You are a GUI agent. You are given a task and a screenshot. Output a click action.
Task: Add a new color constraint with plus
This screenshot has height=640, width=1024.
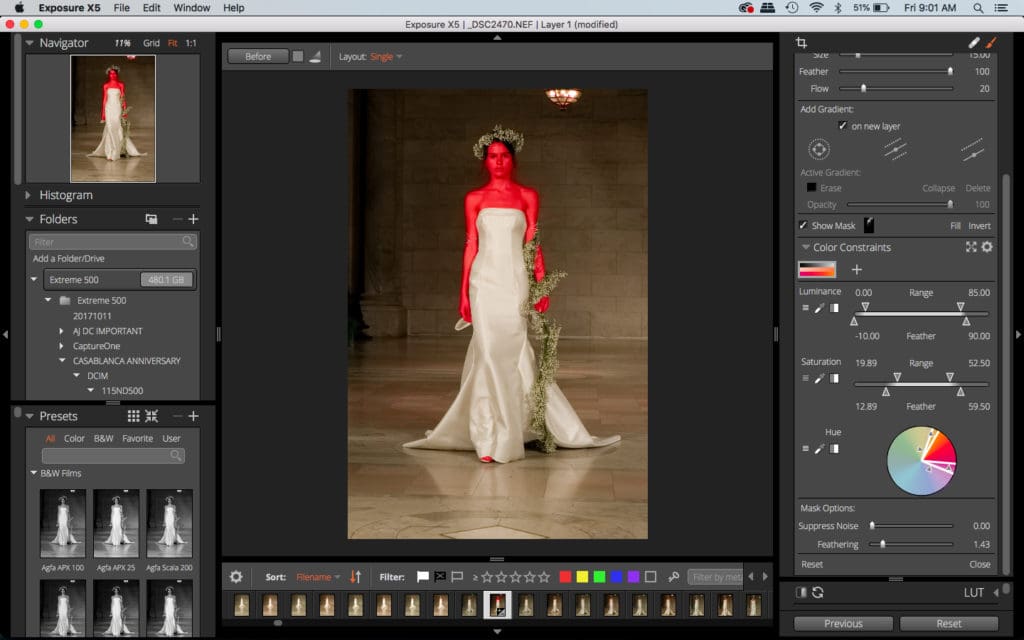click(856, 269)
